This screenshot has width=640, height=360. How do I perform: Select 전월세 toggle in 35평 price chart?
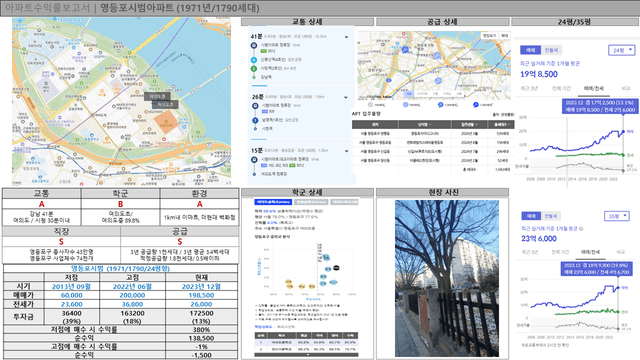pyautogui.click(x=551, y=216)
